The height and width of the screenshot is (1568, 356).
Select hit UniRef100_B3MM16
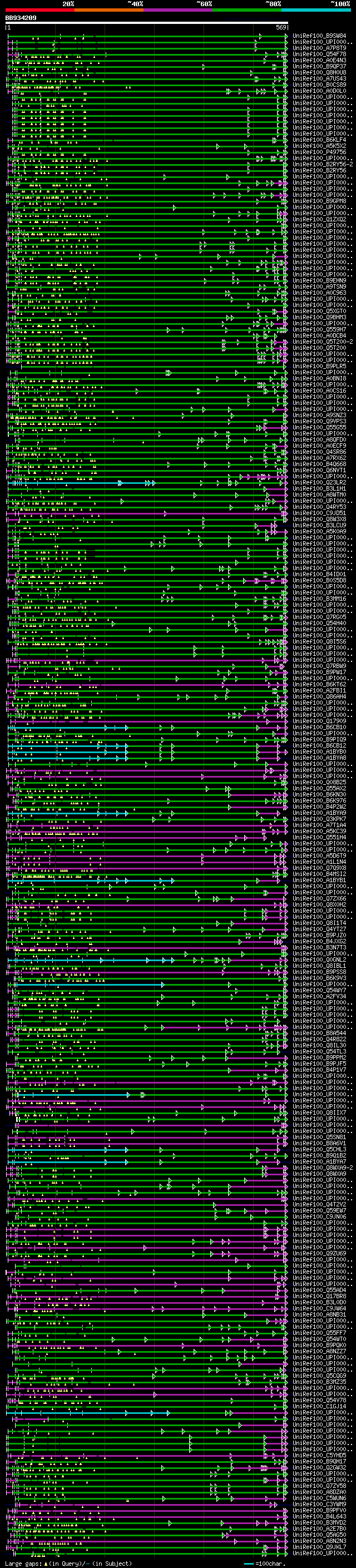click(x=319, y=599)
